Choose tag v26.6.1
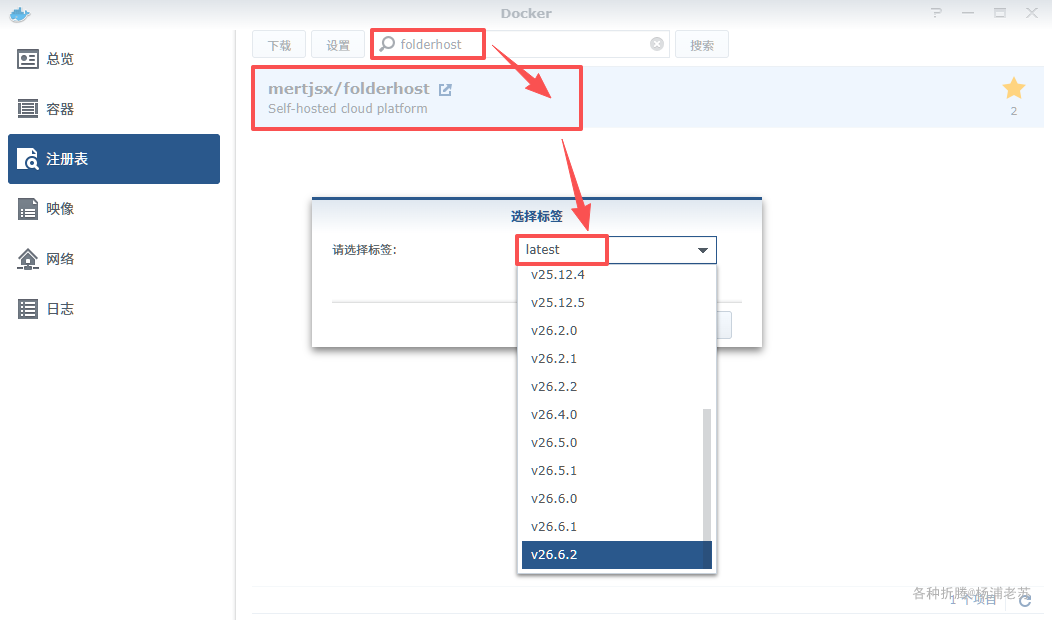This screenshot has height=620, width=1052. (x=617, y=527)
